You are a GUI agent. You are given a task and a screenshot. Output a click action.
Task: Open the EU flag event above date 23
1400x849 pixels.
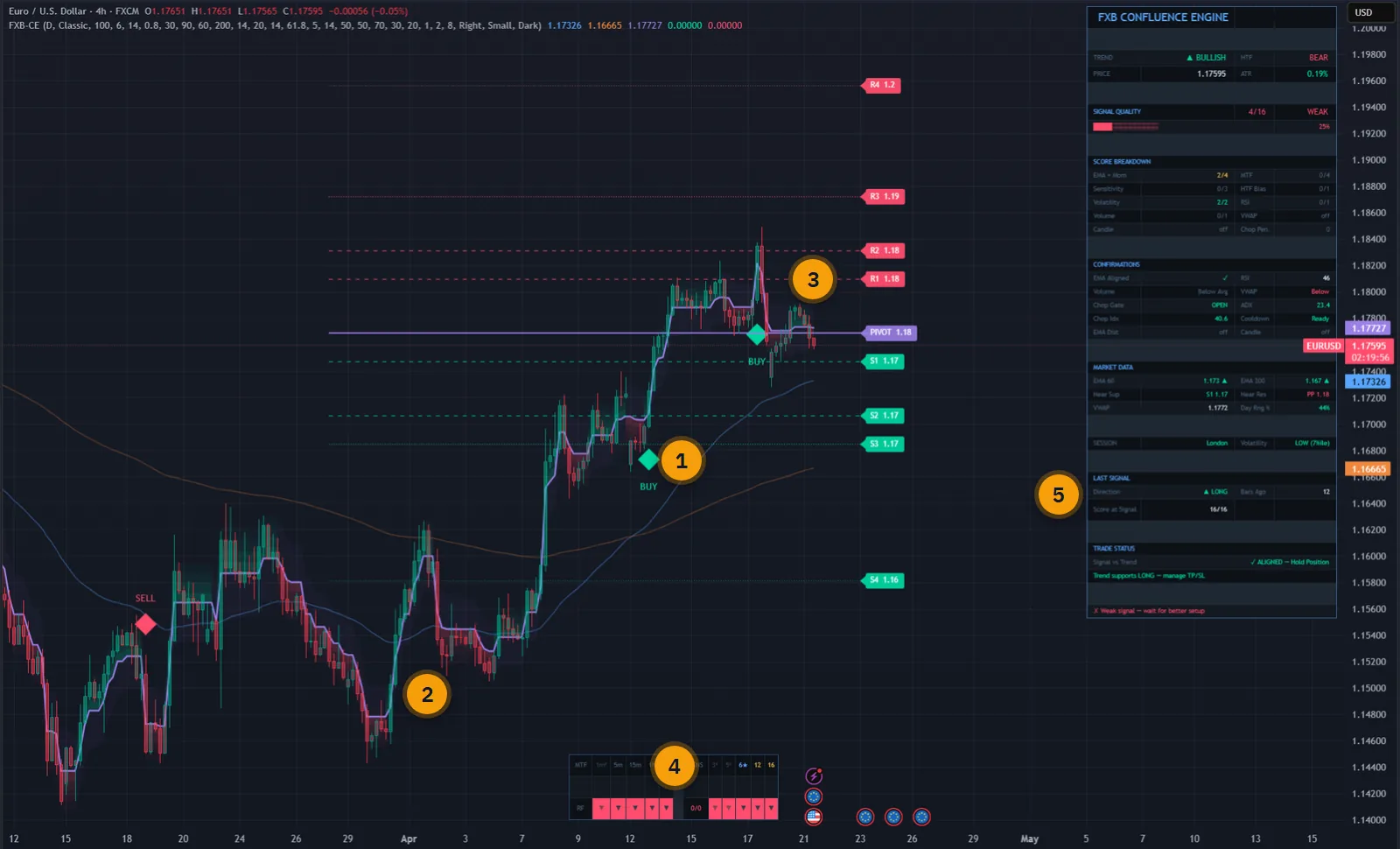(x=865, y=817)
